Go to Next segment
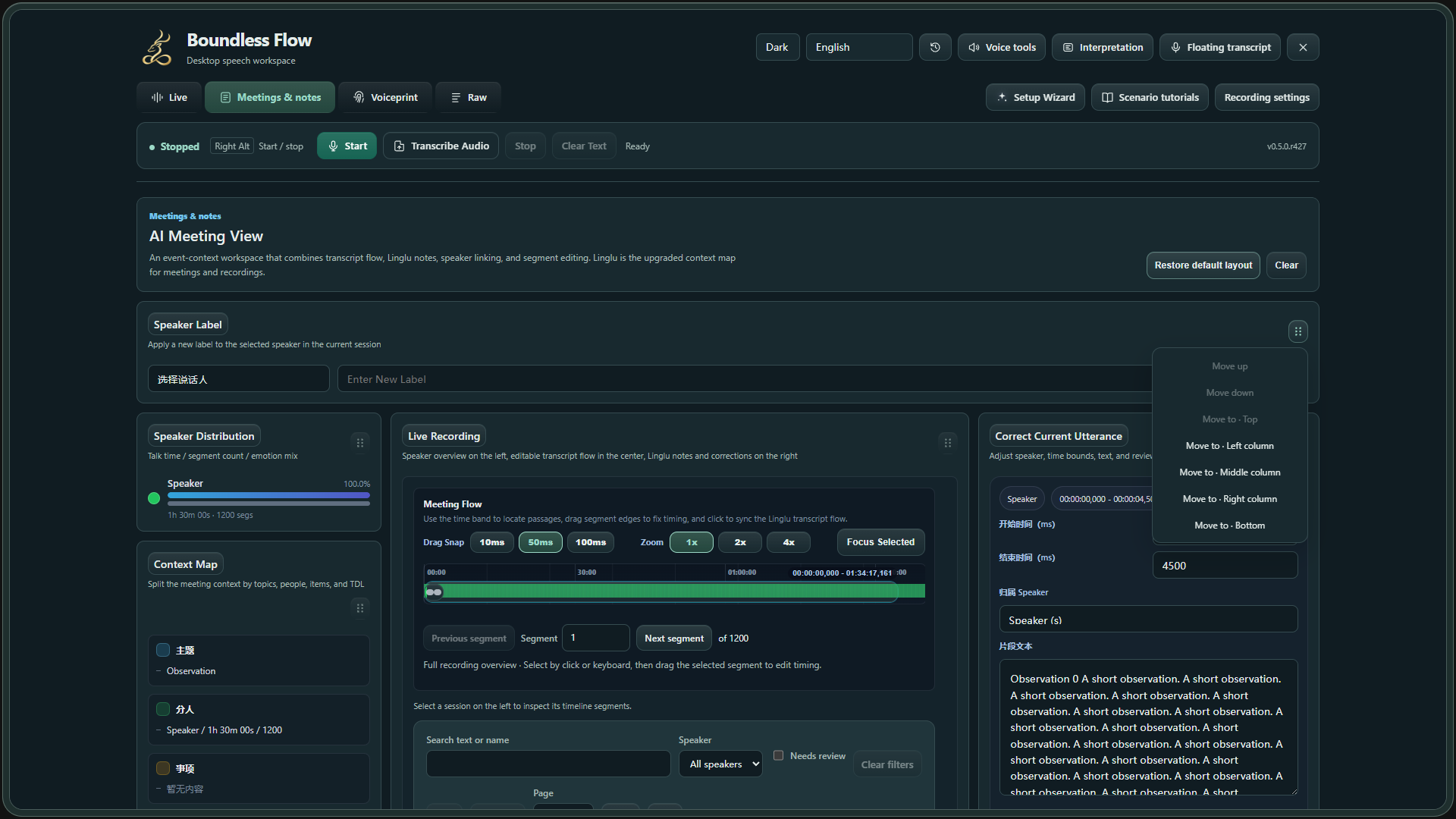 pyautogui.click(x=673, y=639)
